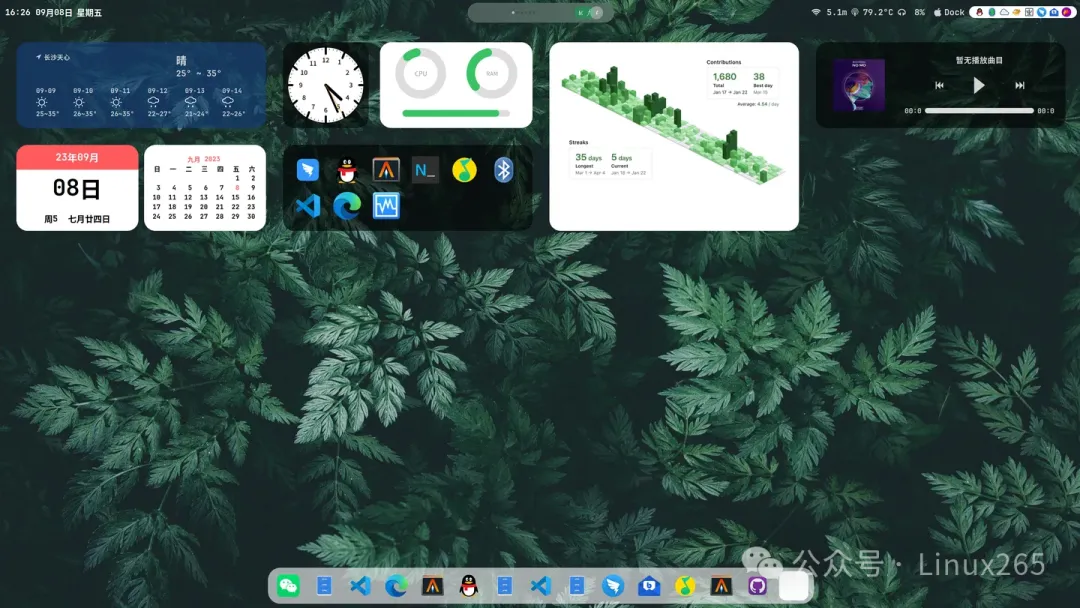
Task: Select day 15 in calendar widget
Action: (x=236, y=197)
